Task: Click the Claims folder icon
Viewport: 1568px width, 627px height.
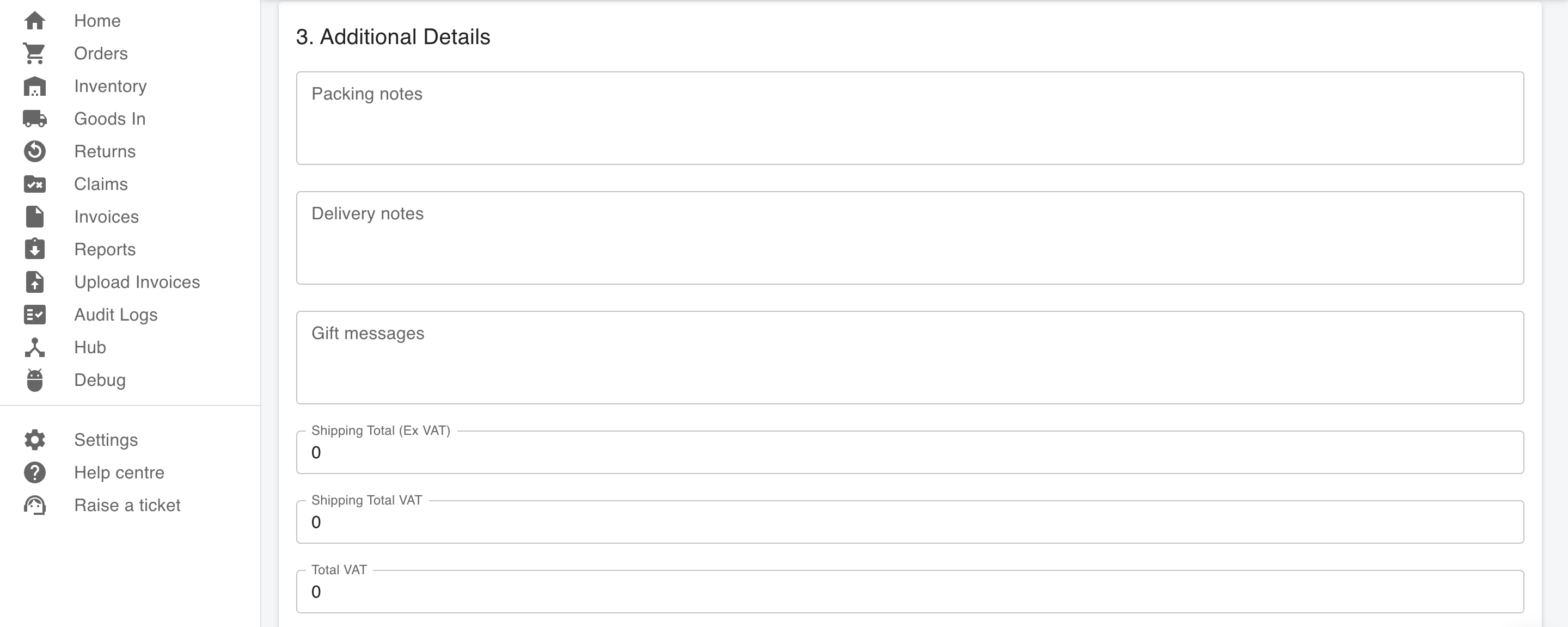Action: 35,184
